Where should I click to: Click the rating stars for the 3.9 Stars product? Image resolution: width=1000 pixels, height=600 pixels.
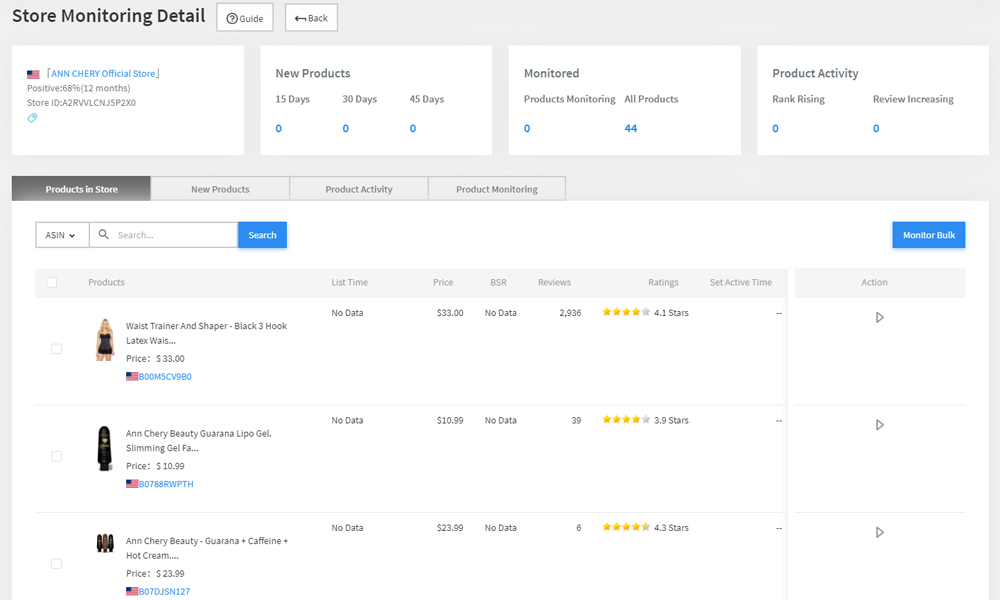coord(626,420)
